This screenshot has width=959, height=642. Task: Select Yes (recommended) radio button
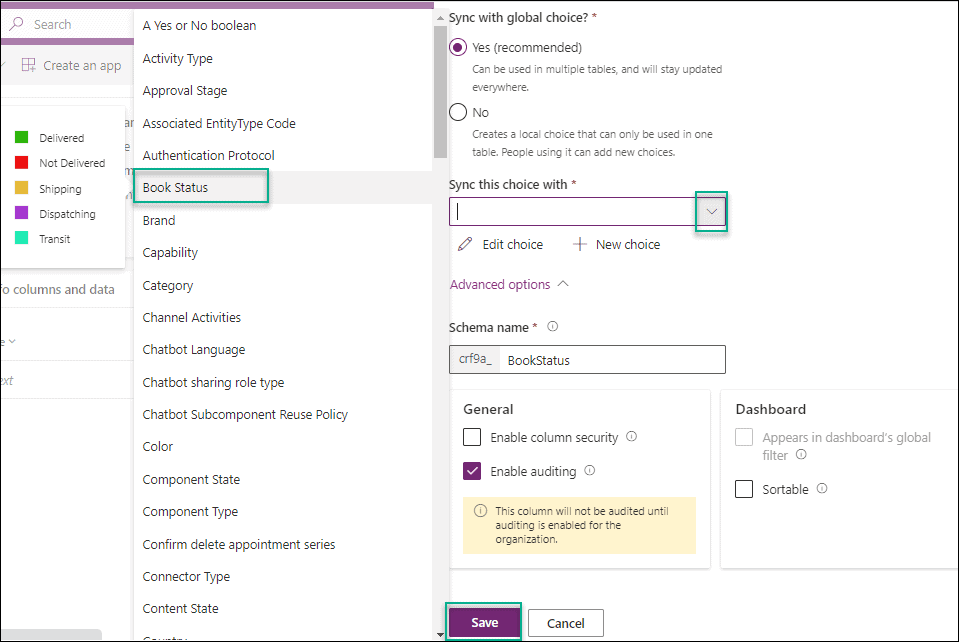click(458, 47)
